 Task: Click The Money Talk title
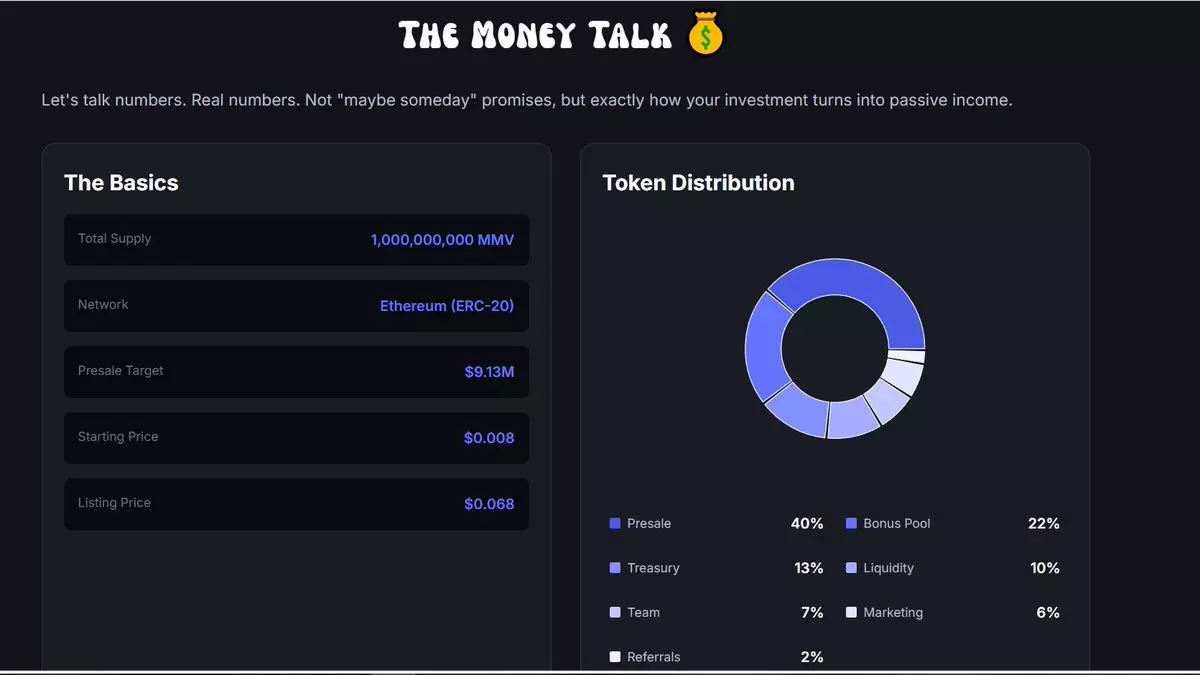pyautogui.click(x=535, y=36)
